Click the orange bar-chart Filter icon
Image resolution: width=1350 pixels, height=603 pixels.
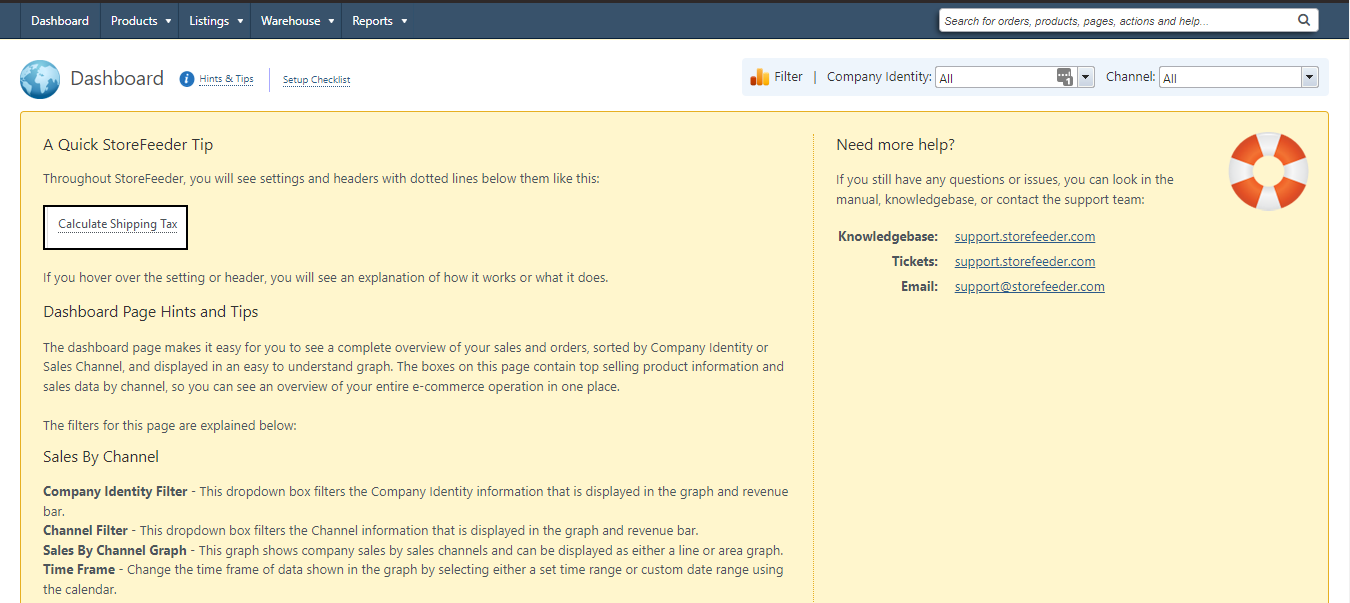click(760, 77)
